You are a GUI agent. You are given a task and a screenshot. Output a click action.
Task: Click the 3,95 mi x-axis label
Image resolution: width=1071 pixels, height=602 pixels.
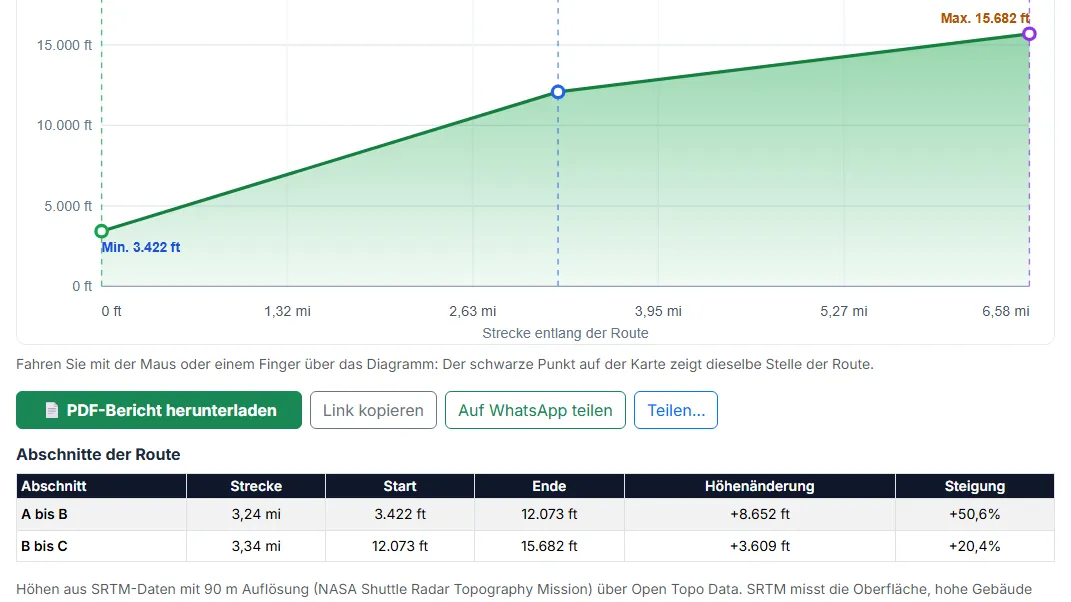click(x=658, y=311)
